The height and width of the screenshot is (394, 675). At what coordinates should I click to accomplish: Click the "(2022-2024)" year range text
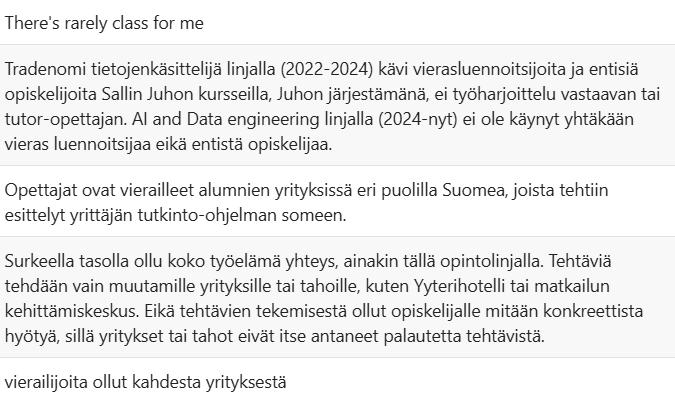click(x=327, y=69)
